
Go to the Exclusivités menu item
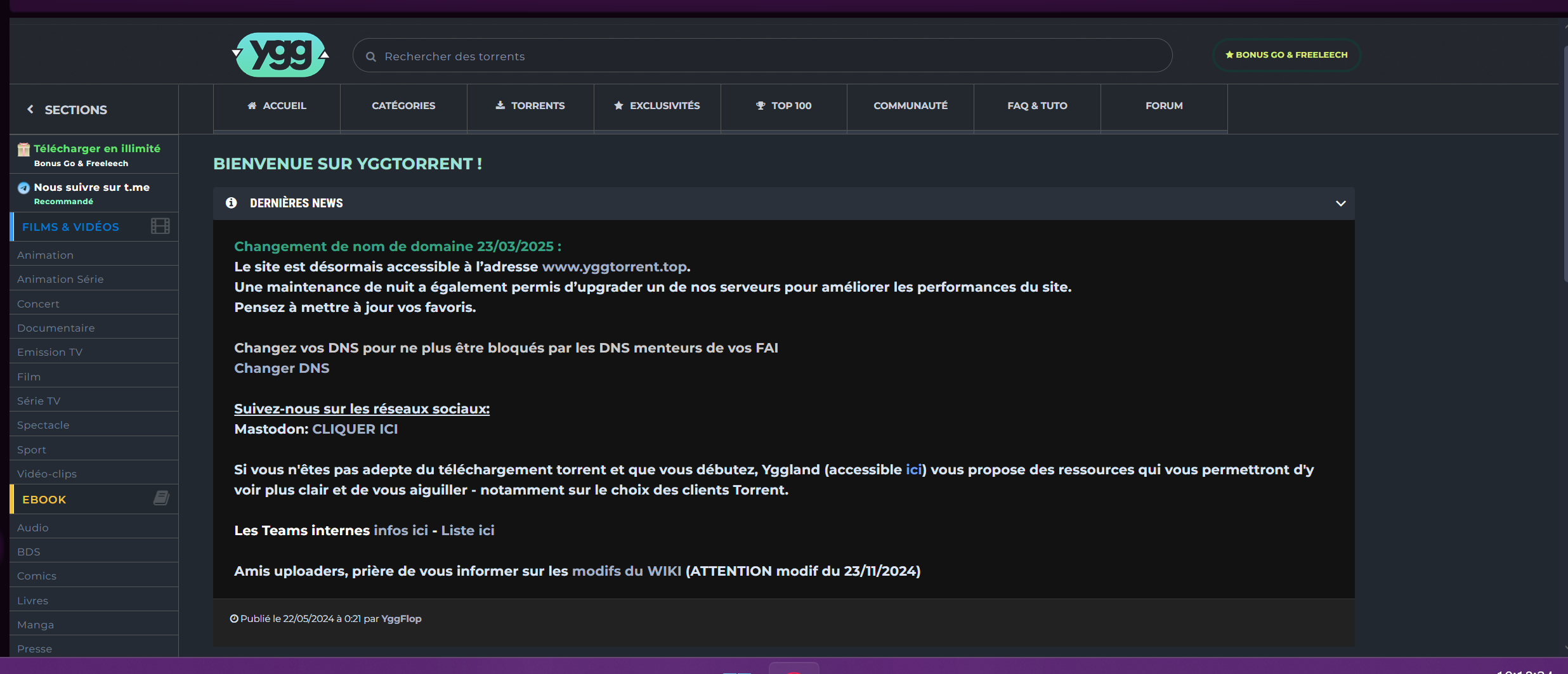(657, 106)
